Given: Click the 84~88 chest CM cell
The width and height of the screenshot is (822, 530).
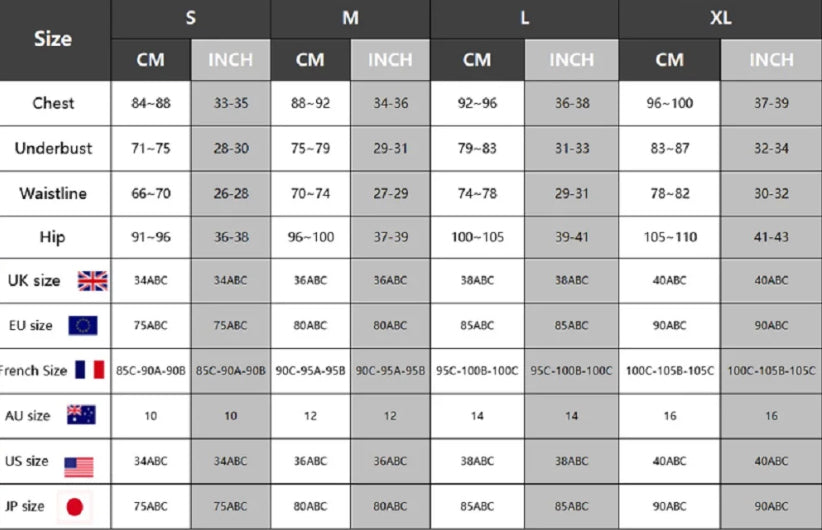Looking at the screenshot, I should [151, 103].
